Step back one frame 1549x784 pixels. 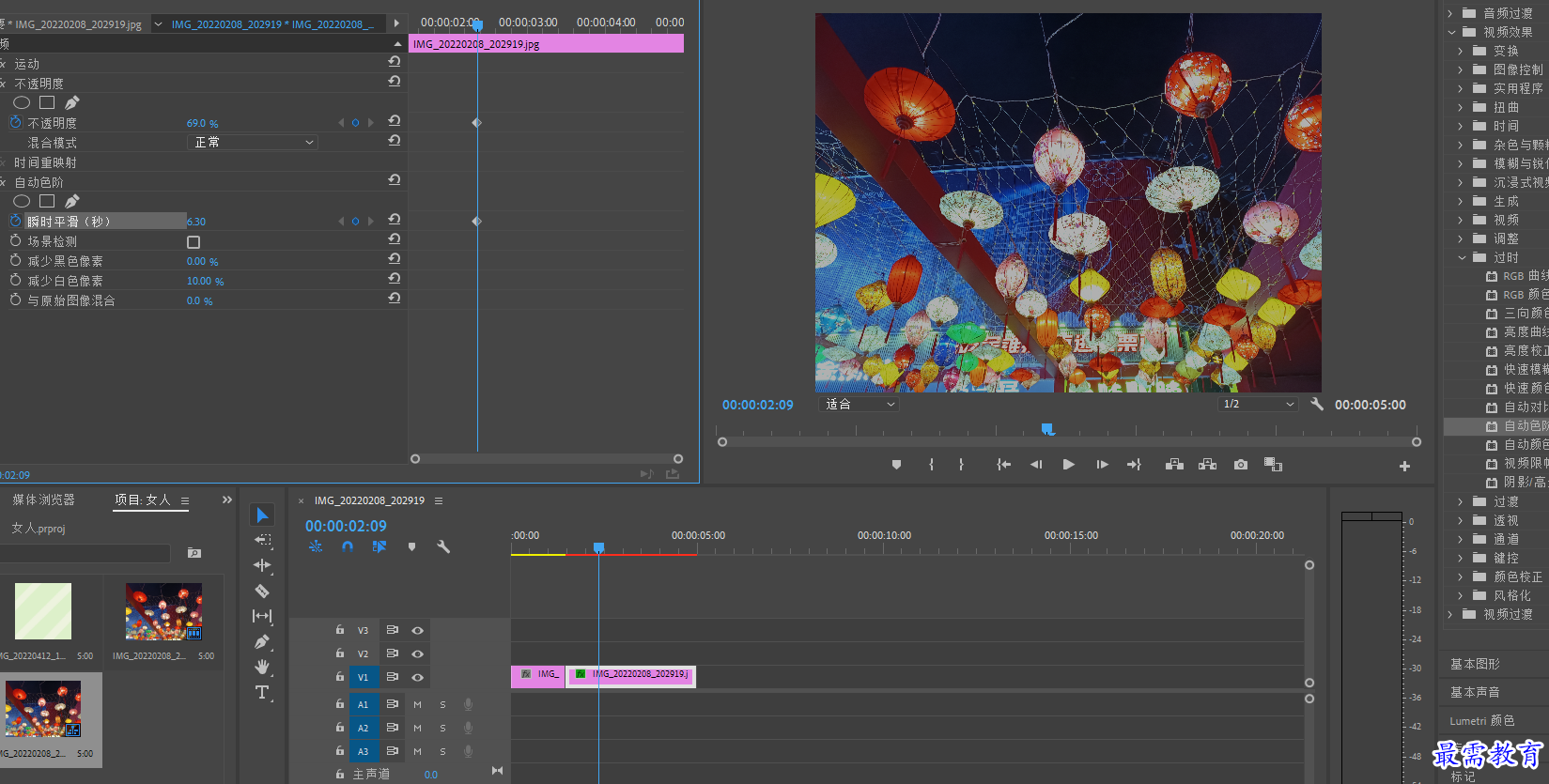tap(1036, 465)
